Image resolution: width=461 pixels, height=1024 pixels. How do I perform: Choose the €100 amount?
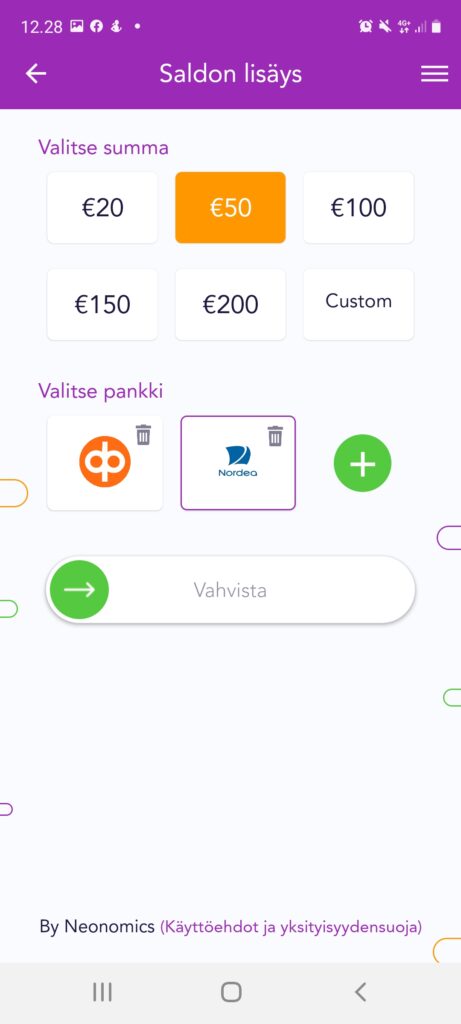coord(358,208)
